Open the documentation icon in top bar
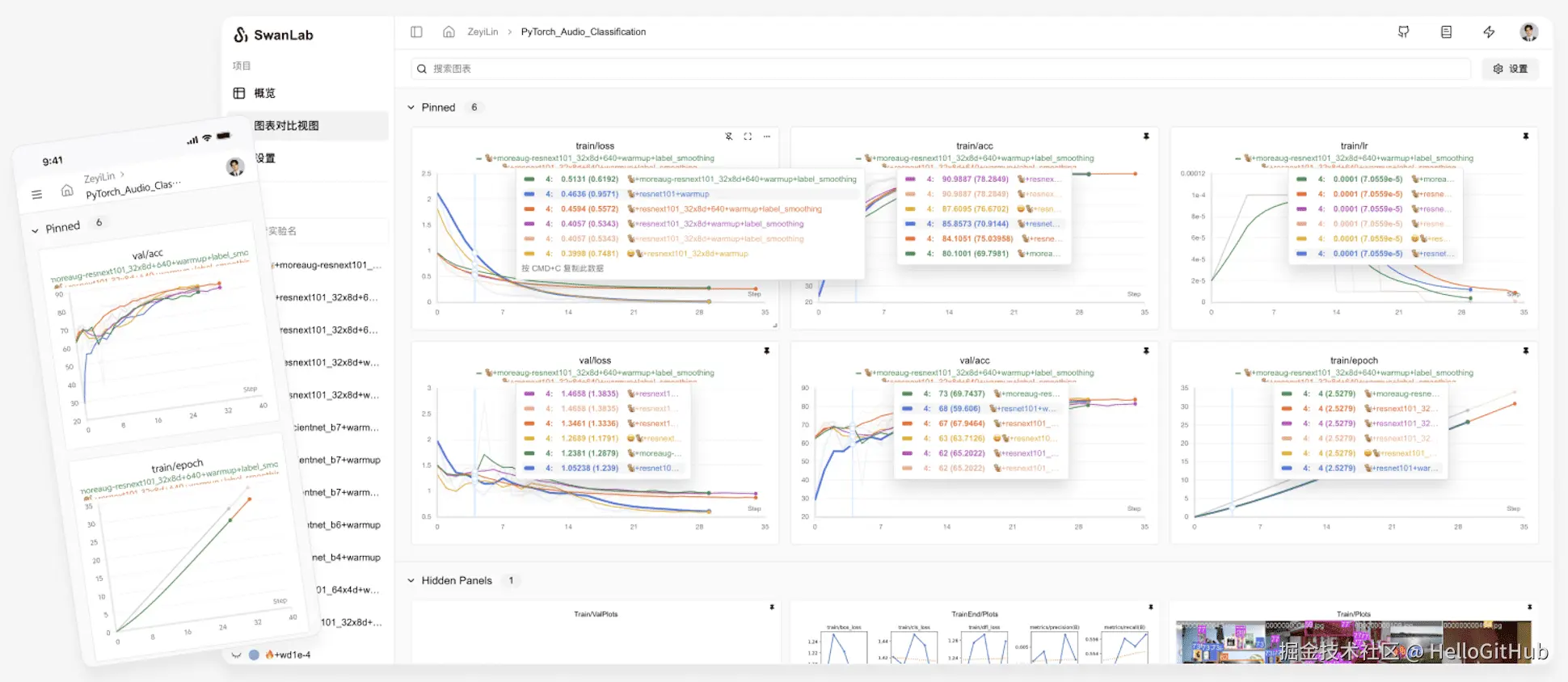1568x682 pixels. click(1446, 32)
